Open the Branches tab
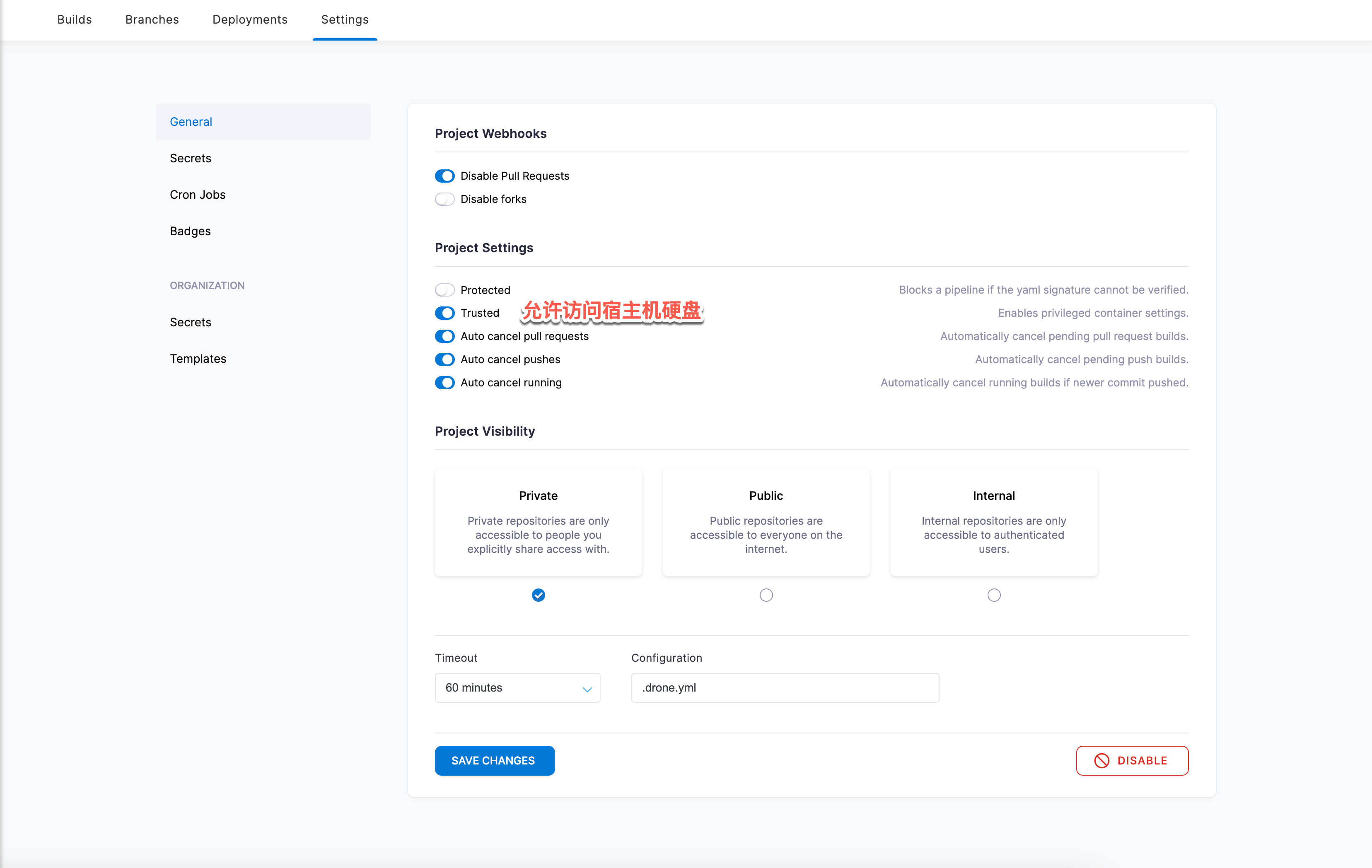The image size is (1372, 868). (152, 19)
